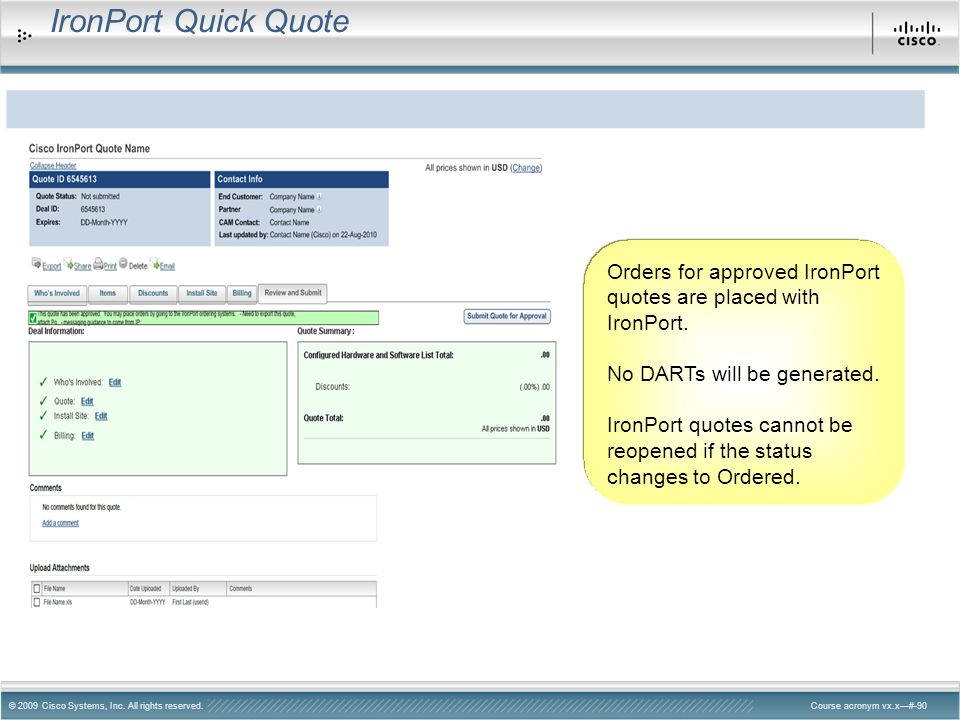Image resolution: width=960 pixels, height=720 pixels.
Task: Select the Install Site tab
Action: pos(202,294)
